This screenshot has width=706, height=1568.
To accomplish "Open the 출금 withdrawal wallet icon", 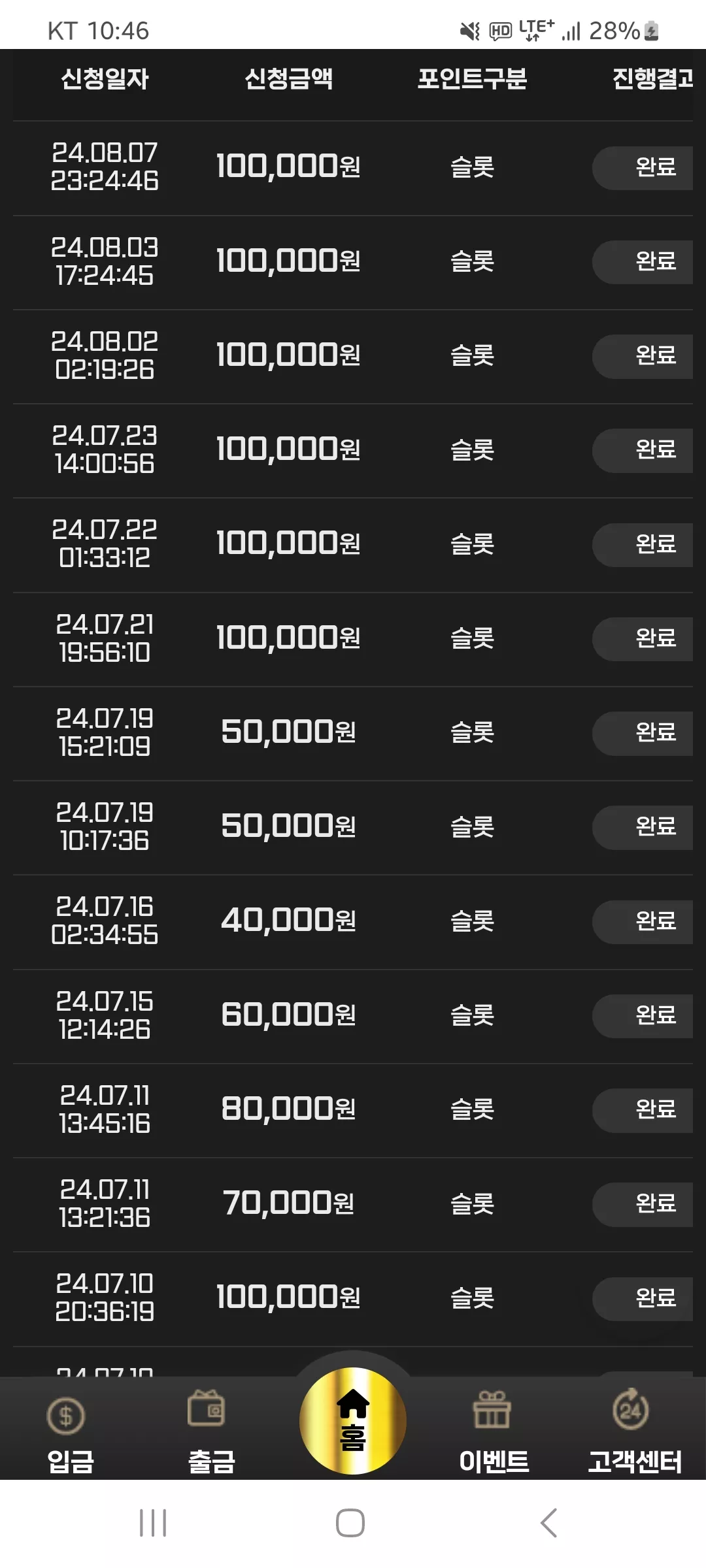I will pyautogui.click(x=207, y=1408).
